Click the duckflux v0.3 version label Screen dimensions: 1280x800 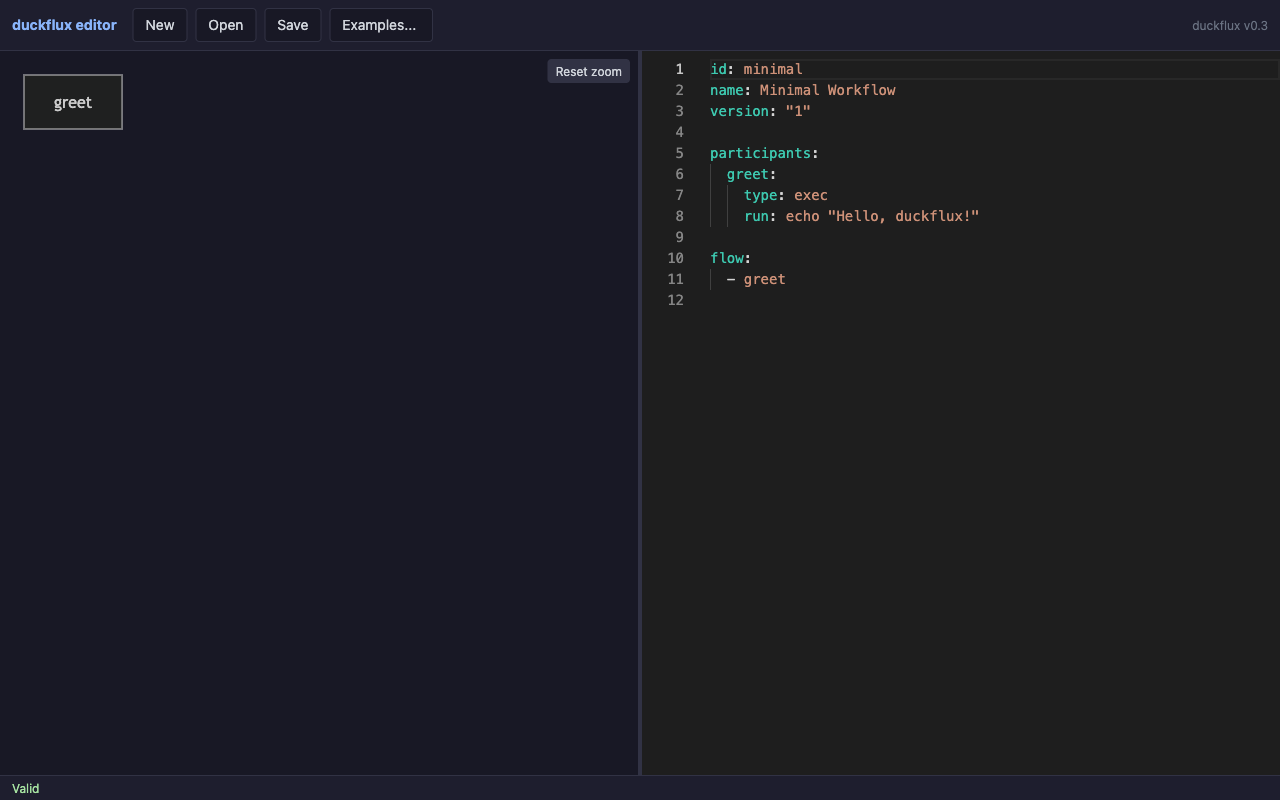click(1229, 25)
